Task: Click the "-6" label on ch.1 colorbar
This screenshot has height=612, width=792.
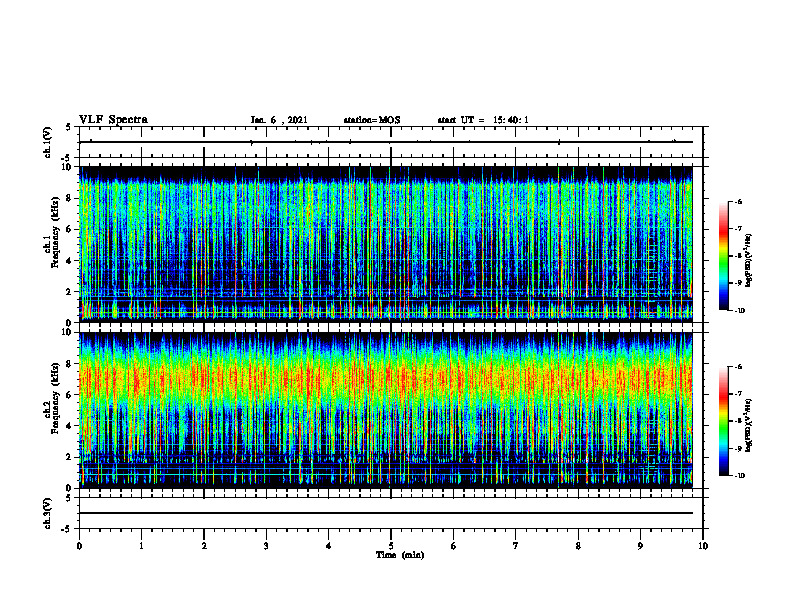Action: (x=738, y=201)
